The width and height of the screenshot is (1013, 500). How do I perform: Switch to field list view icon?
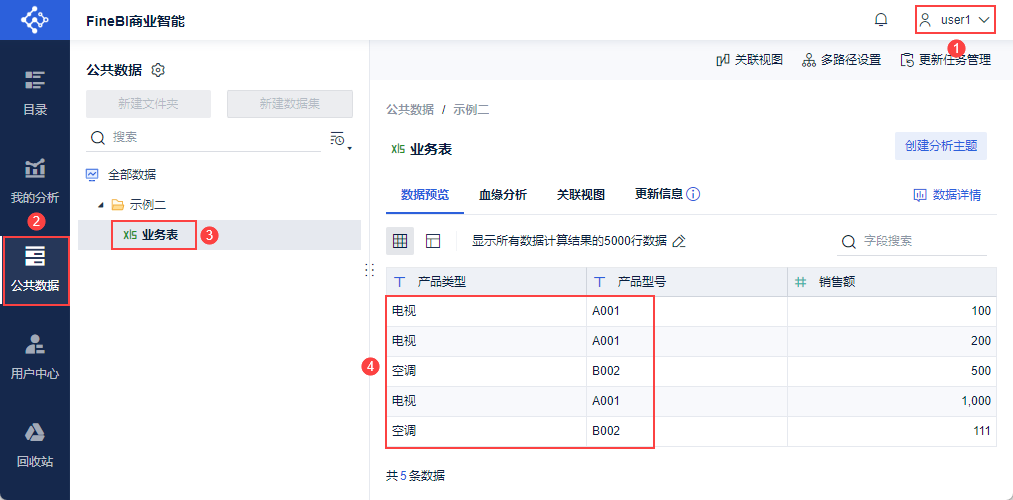click(433, 241)
